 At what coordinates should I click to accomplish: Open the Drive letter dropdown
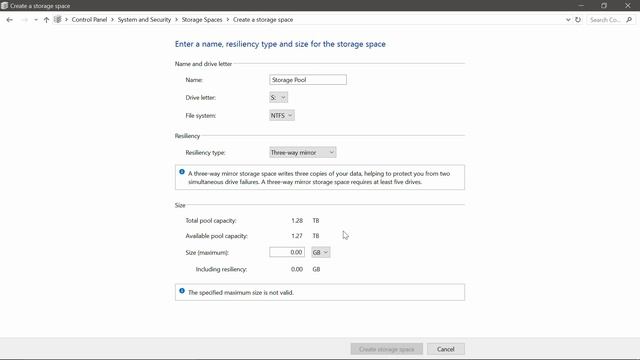278,98
